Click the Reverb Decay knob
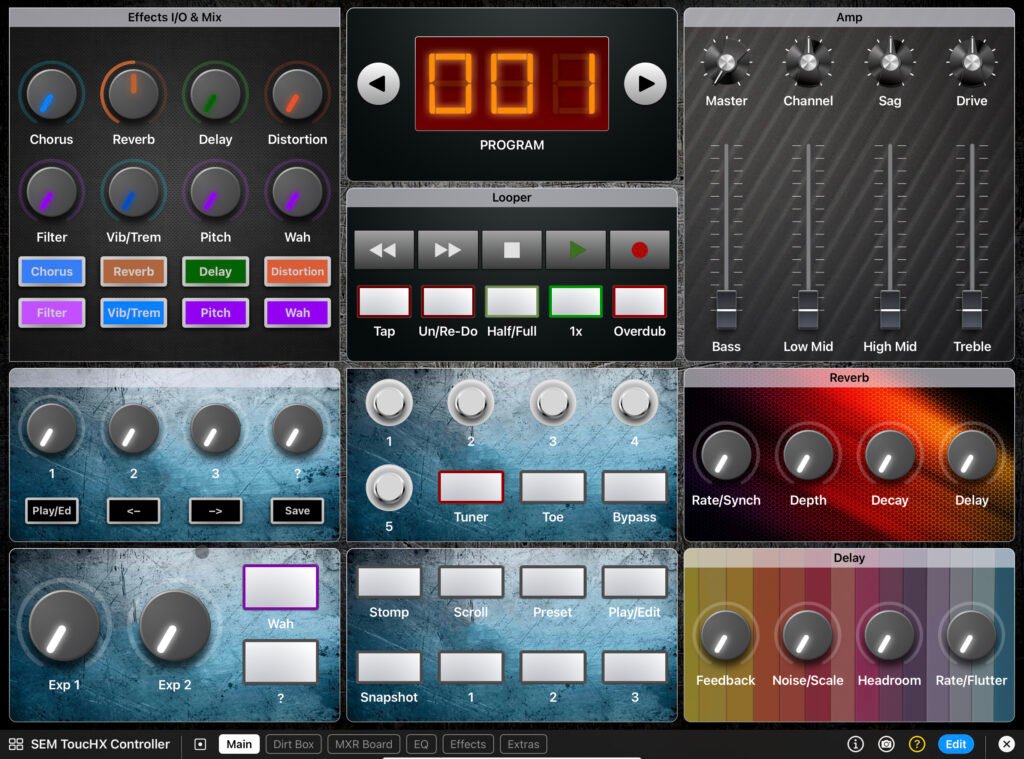The height and width of the screenshot is (759, 1024). (889, 456)
